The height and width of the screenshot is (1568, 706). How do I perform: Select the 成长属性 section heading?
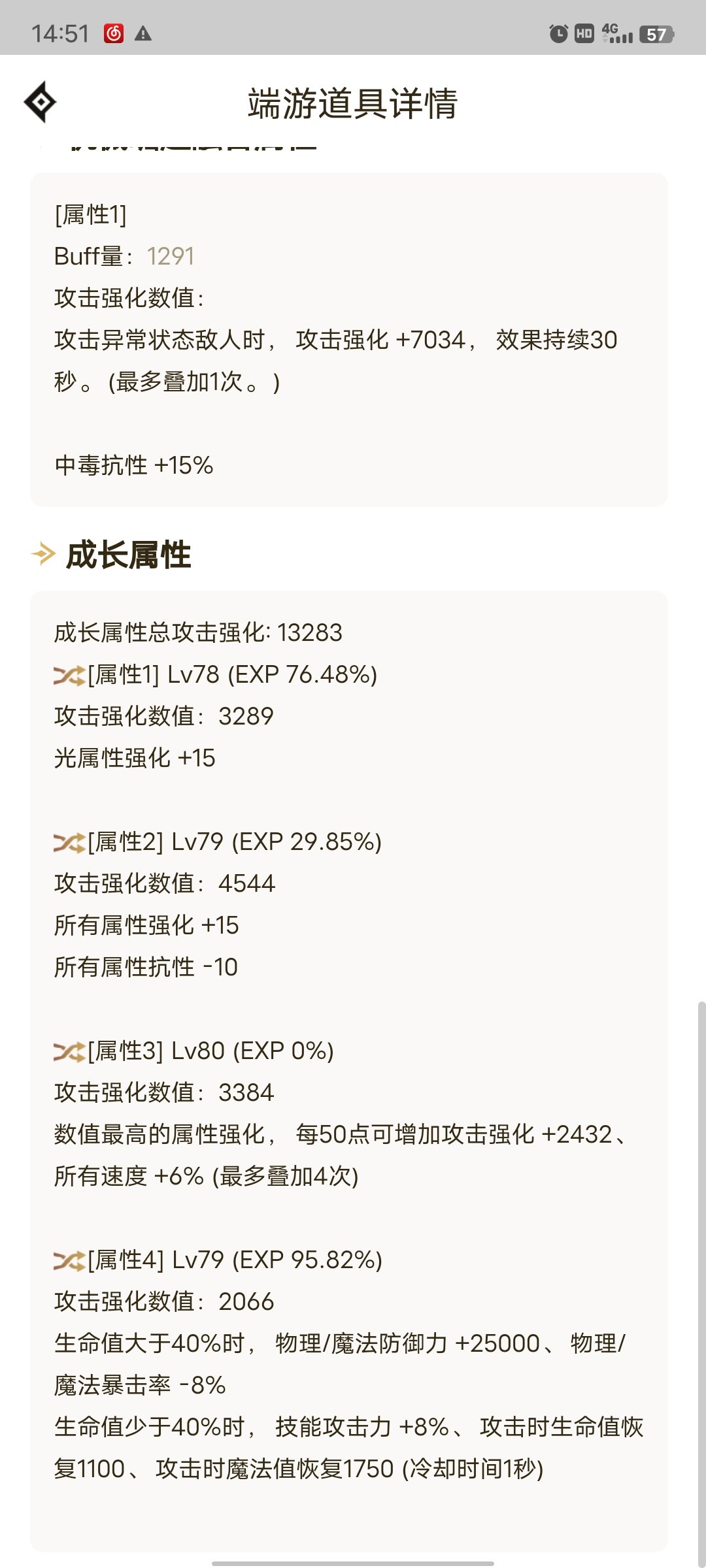pyautogui.click(x=128, y=555)
